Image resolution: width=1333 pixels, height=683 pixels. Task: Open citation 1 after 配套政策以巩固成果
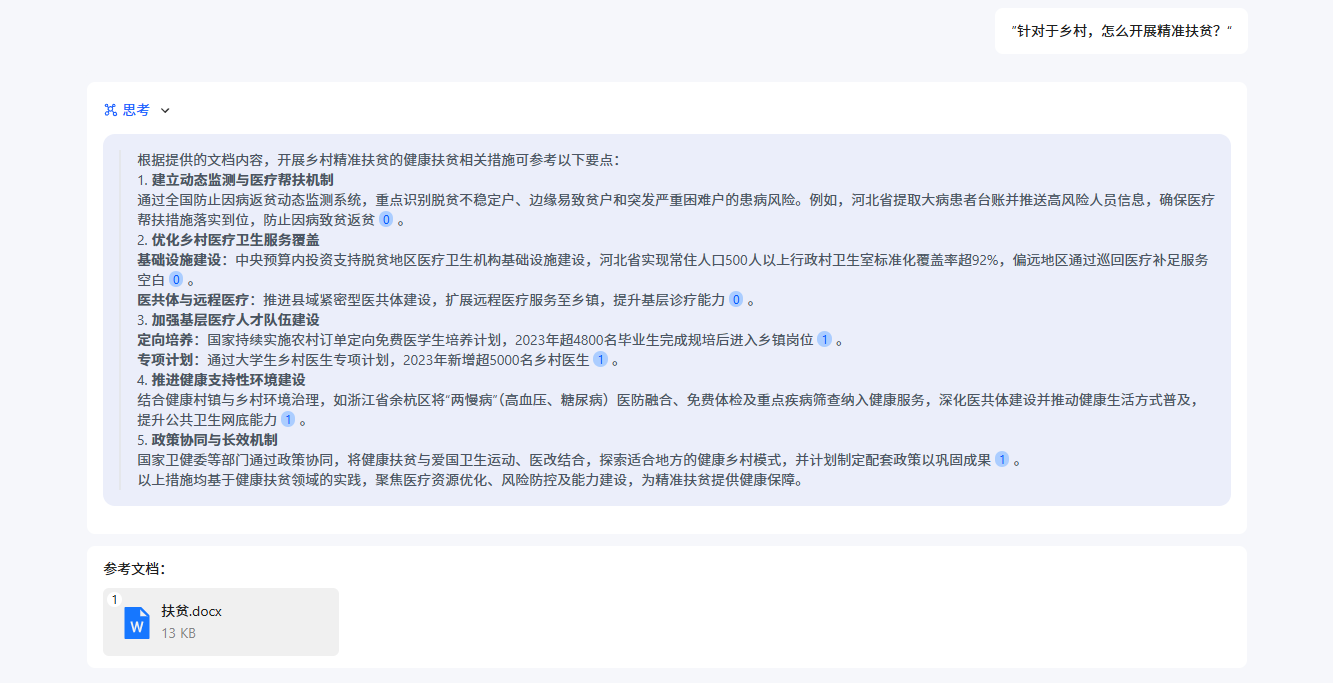pyautogui.click(x=1002, y=460)
